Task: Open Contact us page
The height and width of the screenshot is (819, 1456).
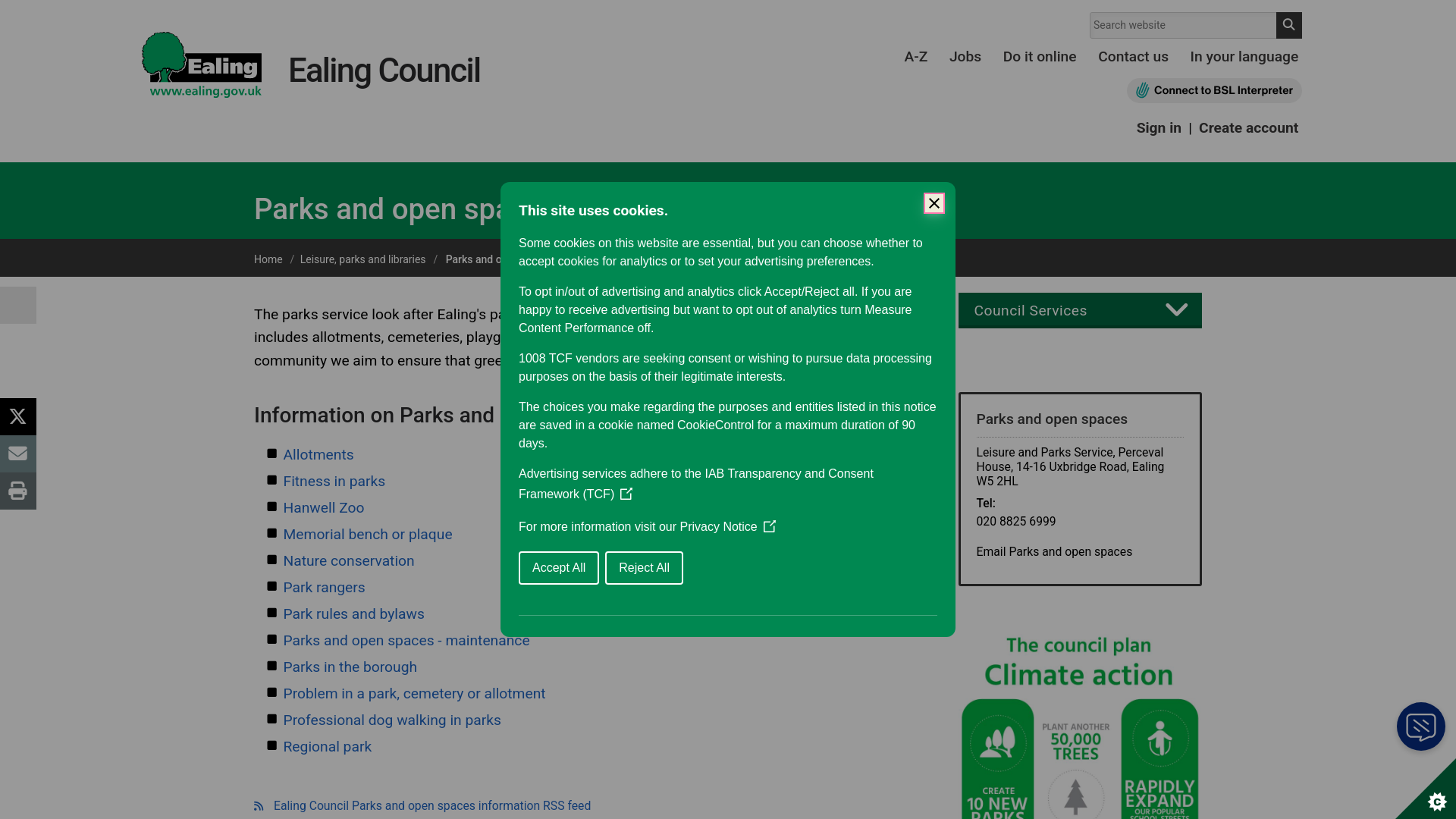Action: 1133,57
